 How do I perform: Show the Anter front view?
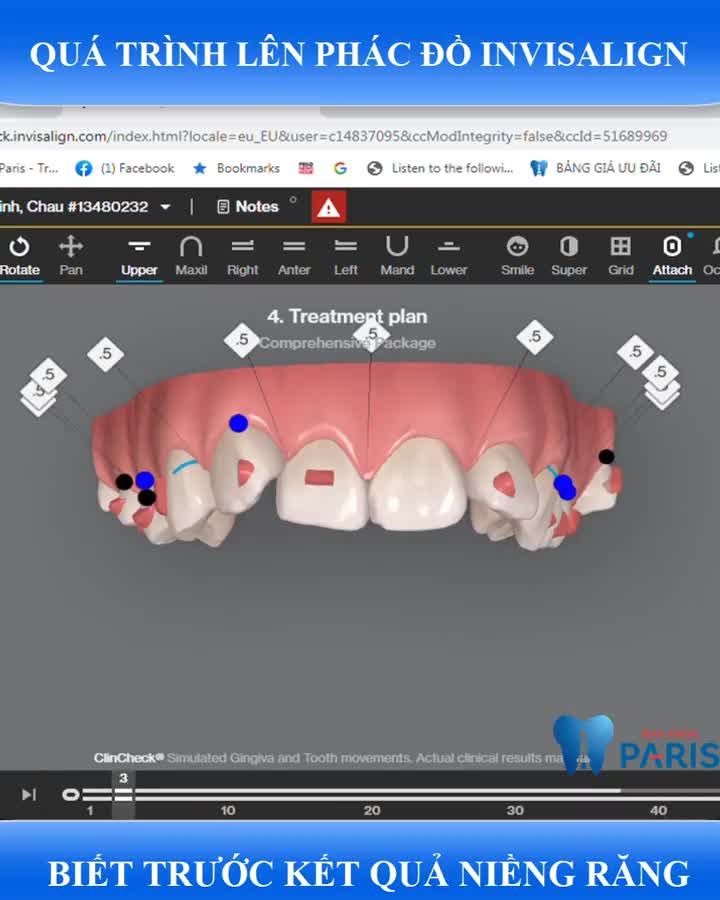coord(294,256)
